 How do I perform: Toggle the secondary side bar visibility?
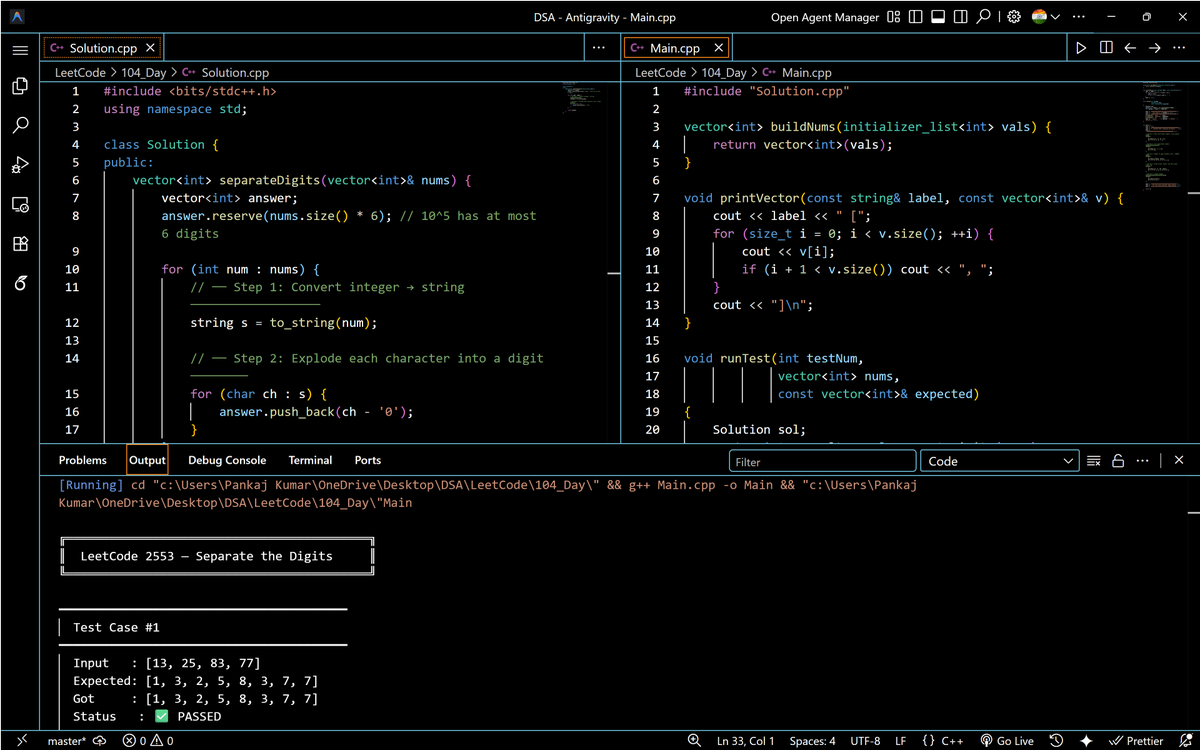[961, 17]
